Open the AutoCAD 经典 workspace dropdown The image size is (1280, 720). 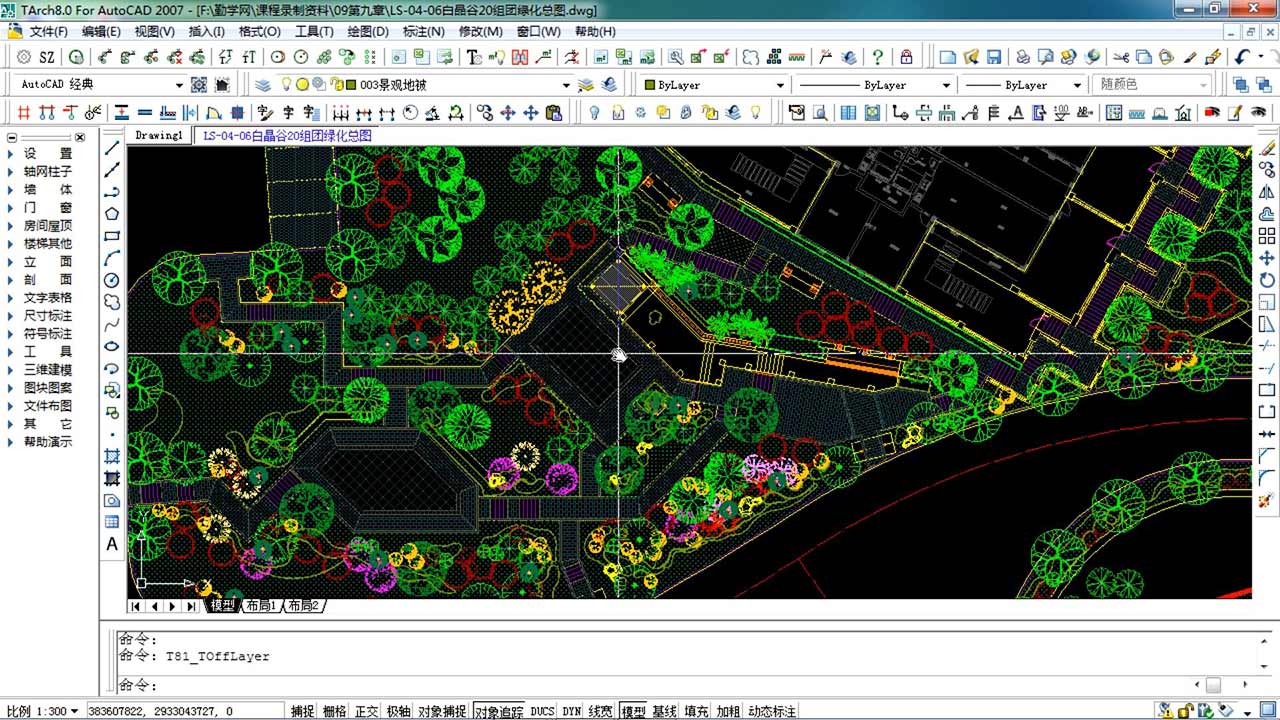coord(179,85)
